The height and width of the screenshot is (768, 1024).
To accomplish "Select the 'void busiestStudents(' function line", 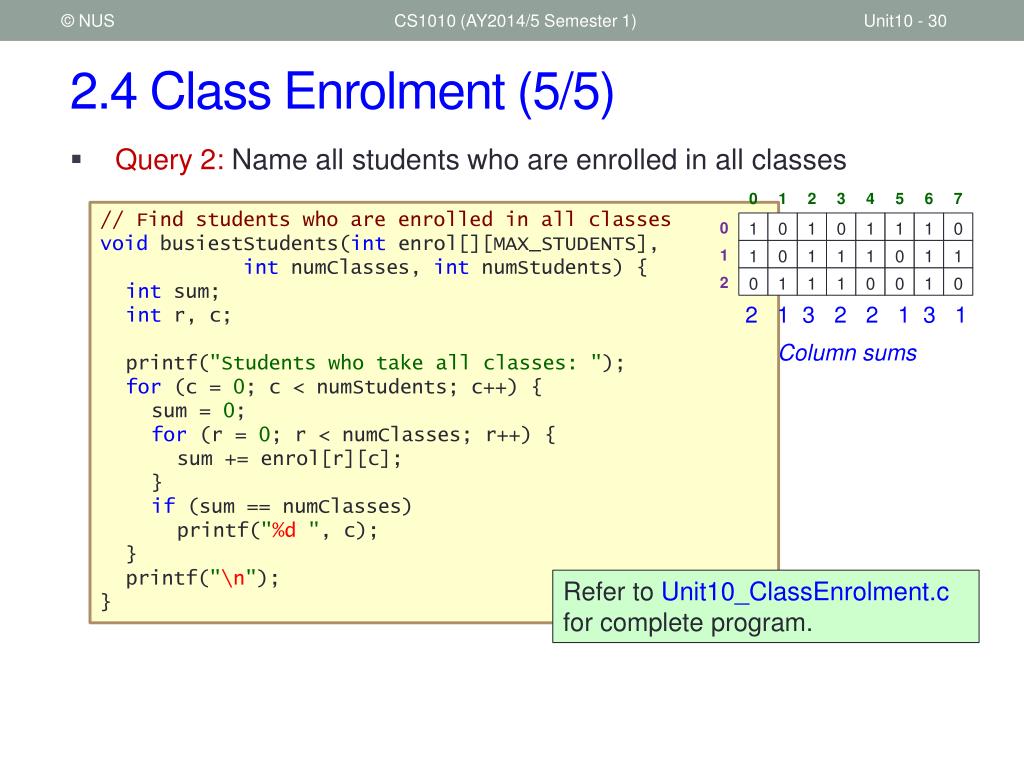I will [379, 244].
